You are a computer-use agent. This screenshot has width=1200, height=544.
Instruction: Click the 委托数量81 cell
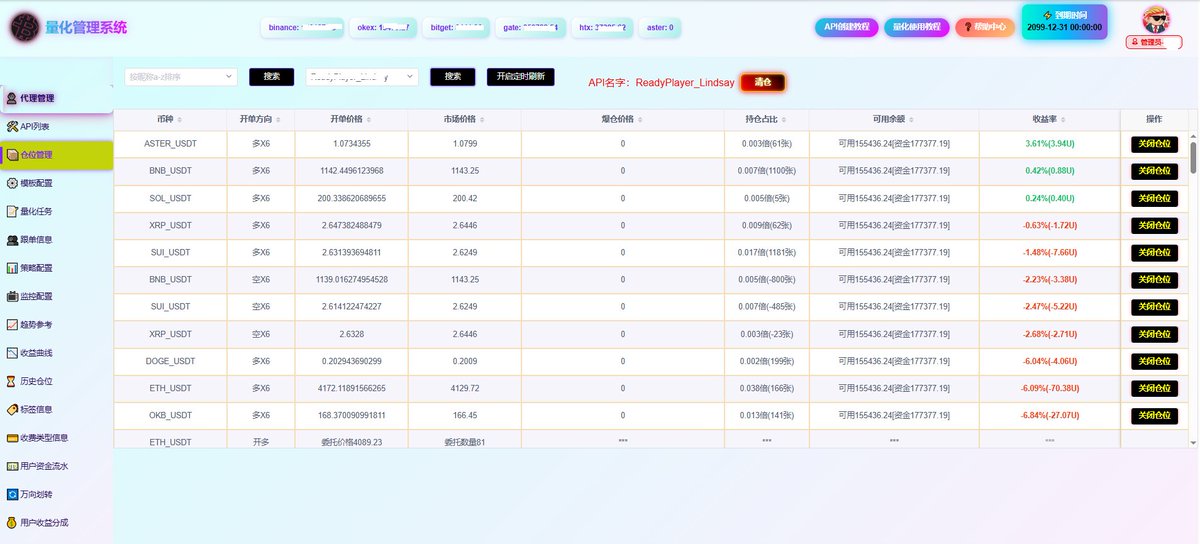pyautogui.click(x=464, y=440)
